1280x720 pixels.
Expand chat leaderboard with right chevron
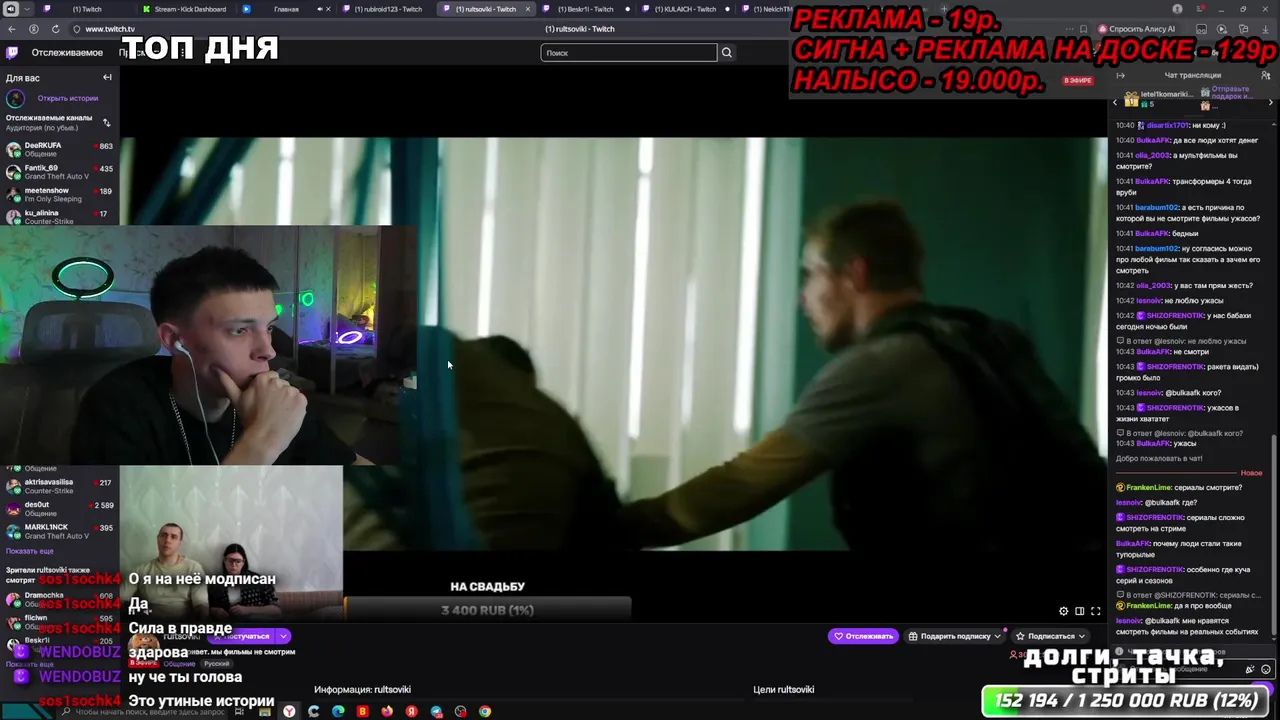pyautogui.click(x=1271, y=102)
